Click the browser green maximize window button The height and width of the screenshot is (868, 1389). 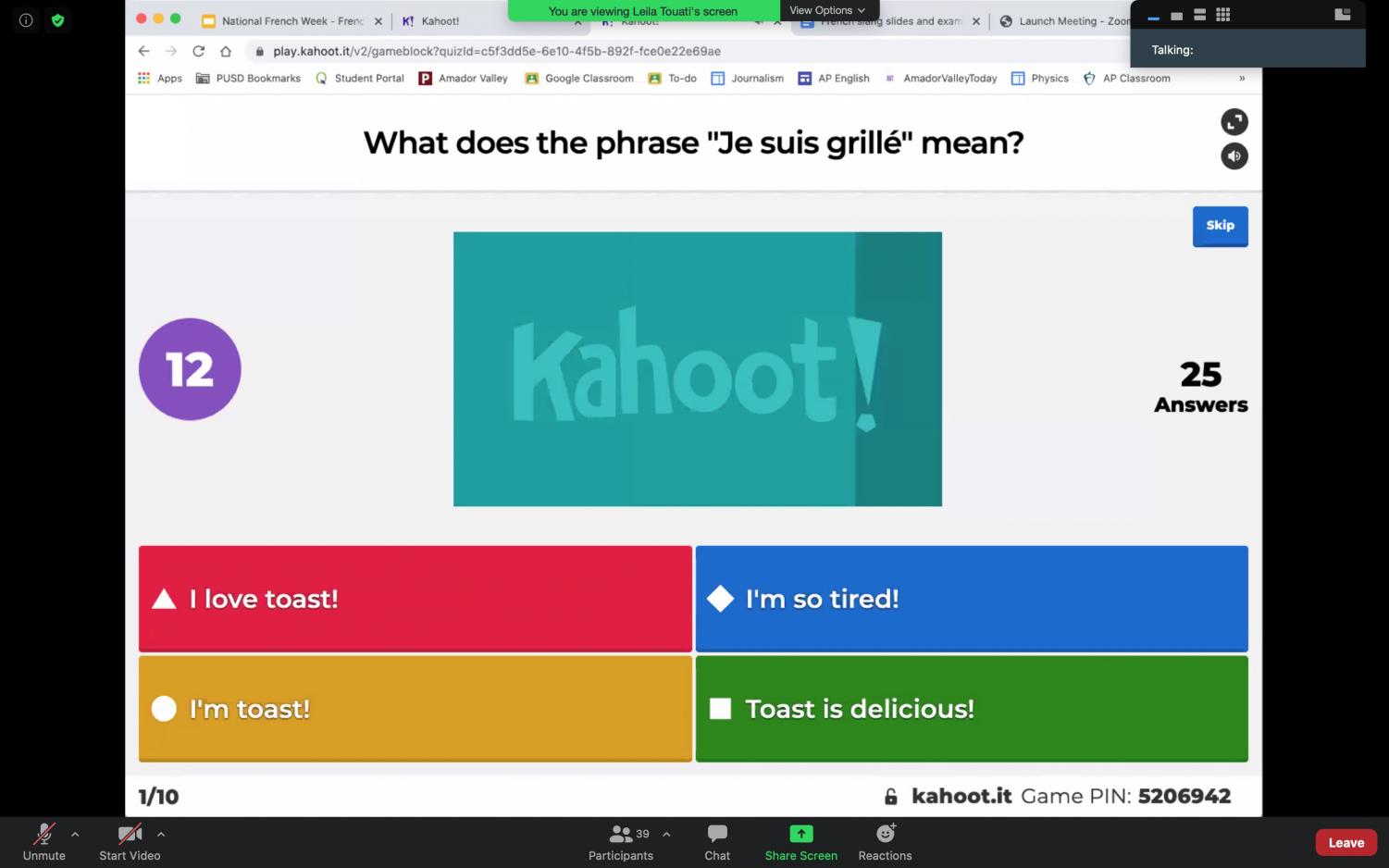click(176, 19)
